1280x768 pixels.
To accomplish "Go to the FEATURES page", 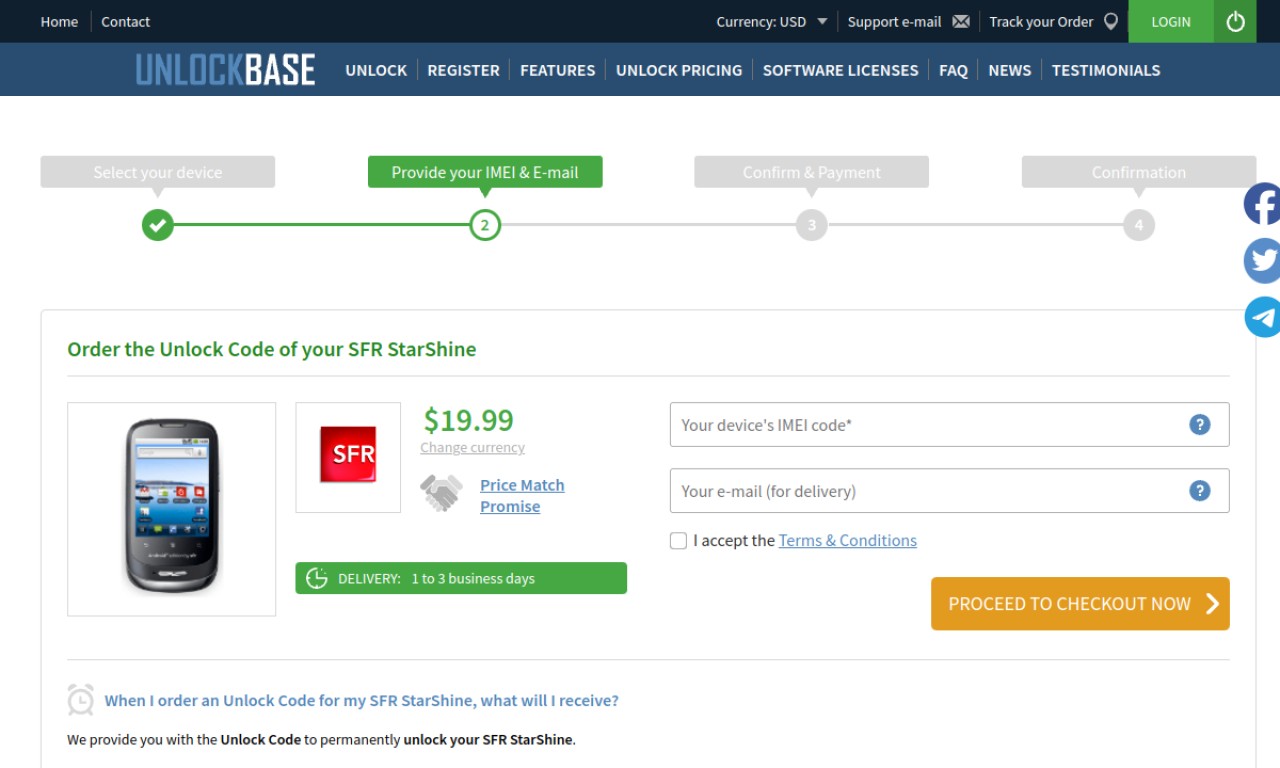I will 557,70.
